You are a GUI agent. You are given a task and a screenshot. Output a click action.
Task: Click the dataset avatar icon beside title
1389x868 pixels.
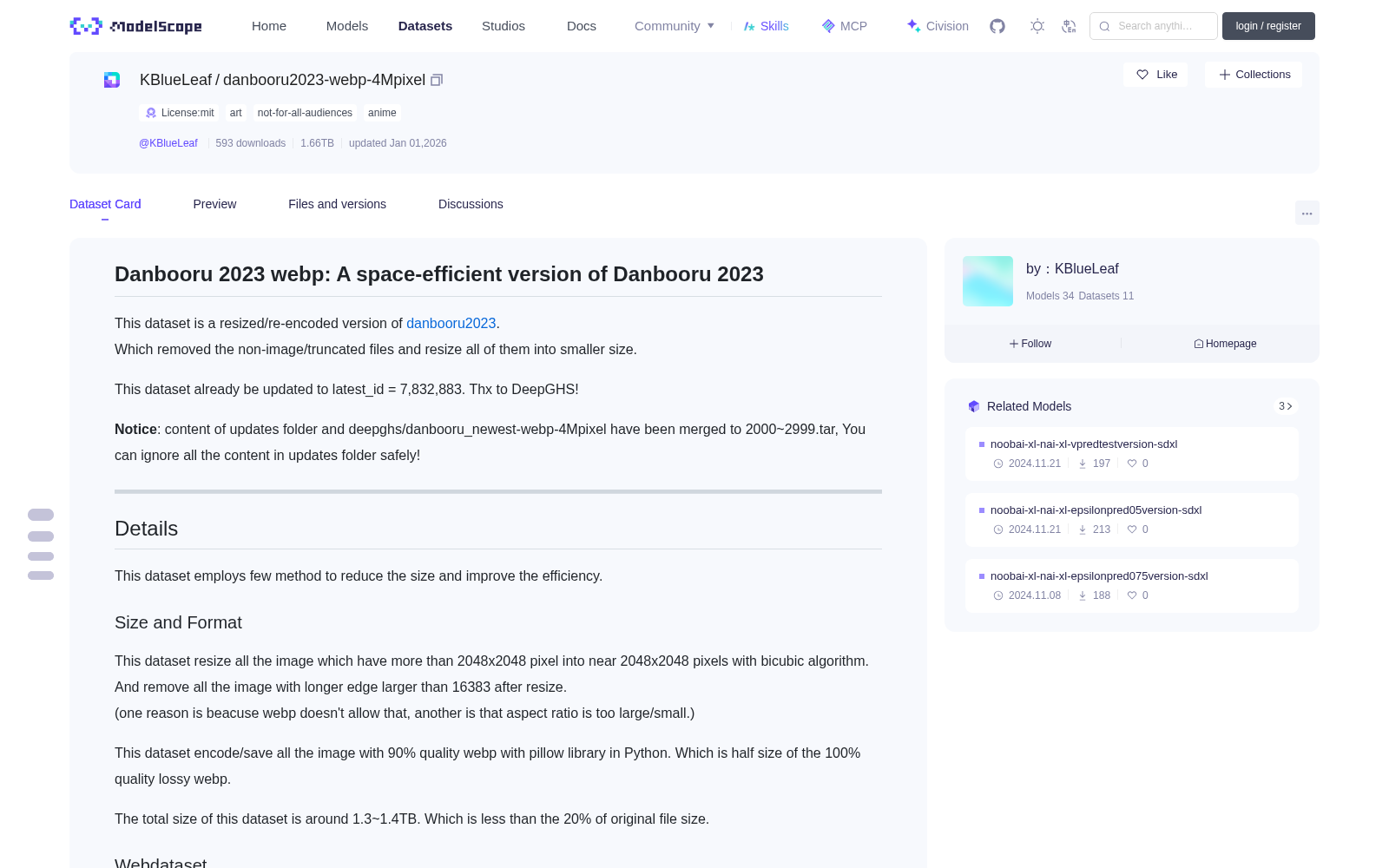click(x=112, y=80)
